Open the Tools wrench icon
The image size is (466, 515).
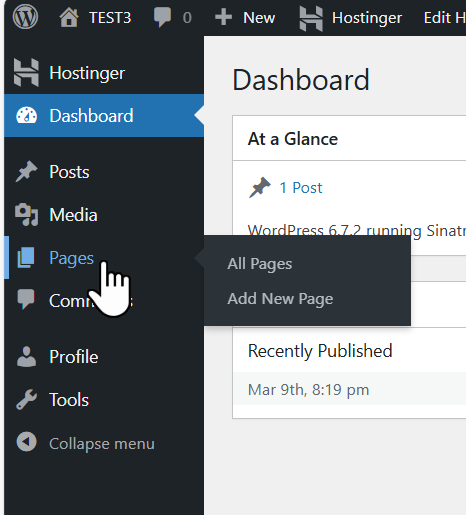(26, 399)
